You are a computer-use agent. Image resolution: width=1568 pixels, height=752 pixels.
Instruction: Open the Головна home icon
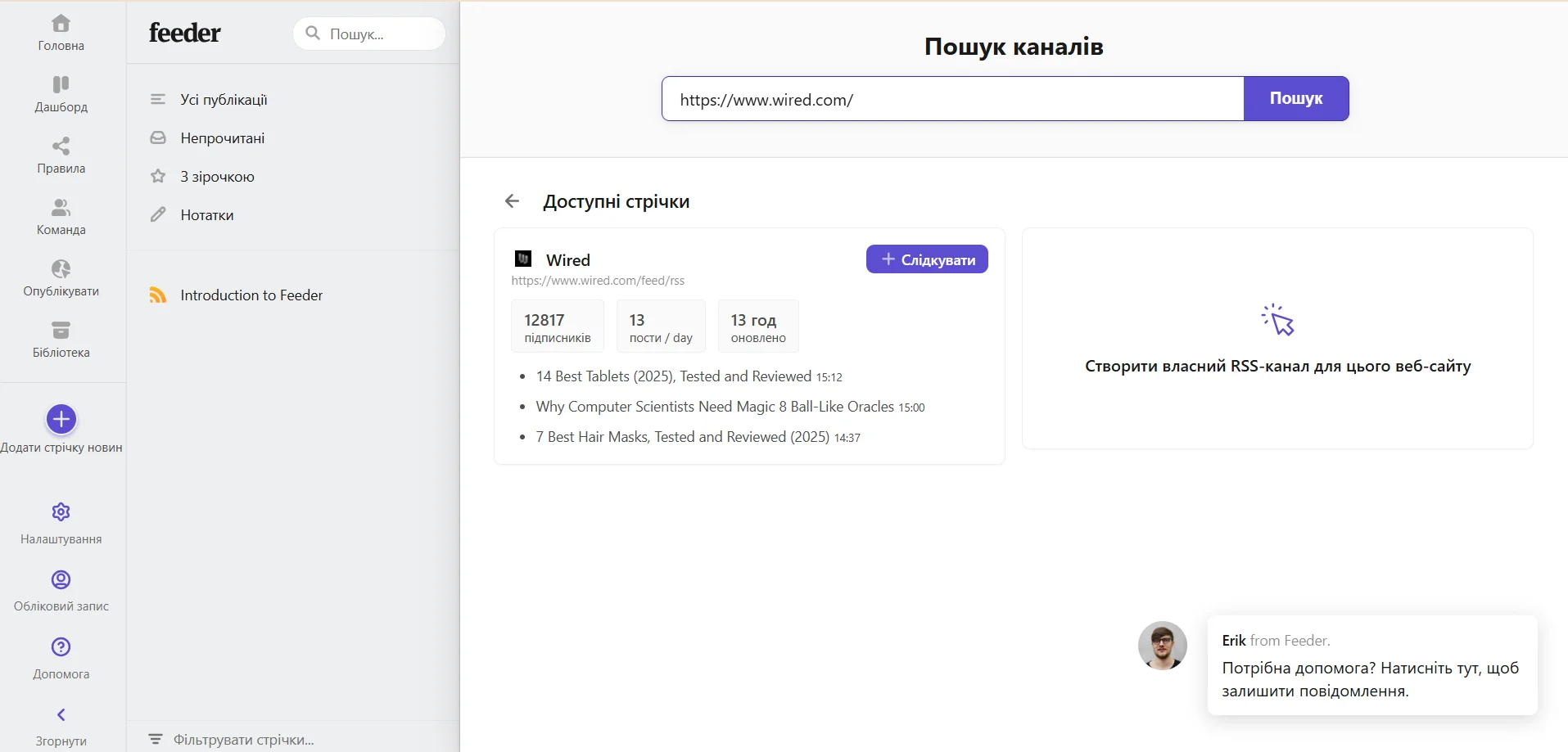[61, 23]
